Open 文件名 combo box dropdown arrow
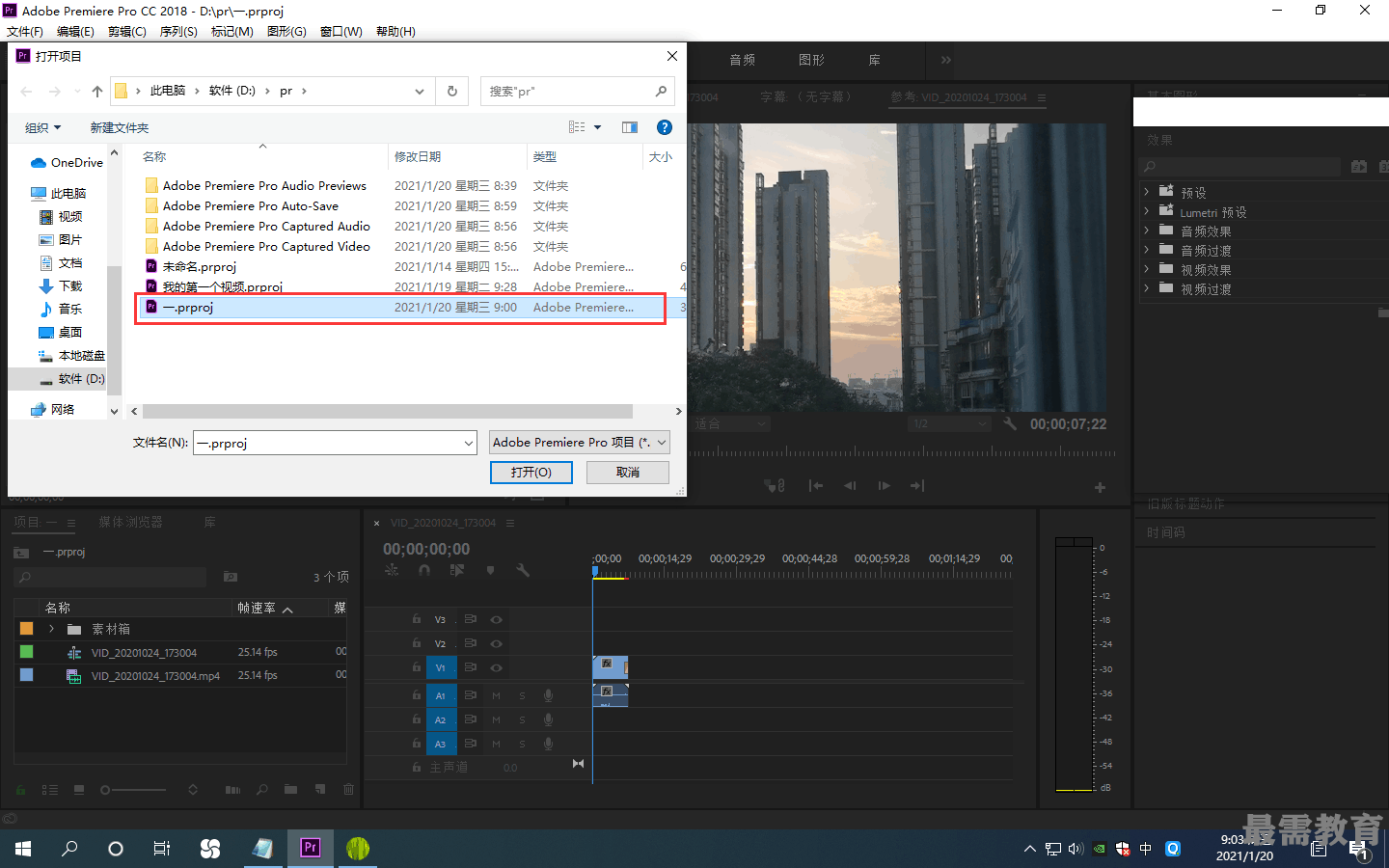Screen dimensions: 1389x868 [x=469, y=443]
